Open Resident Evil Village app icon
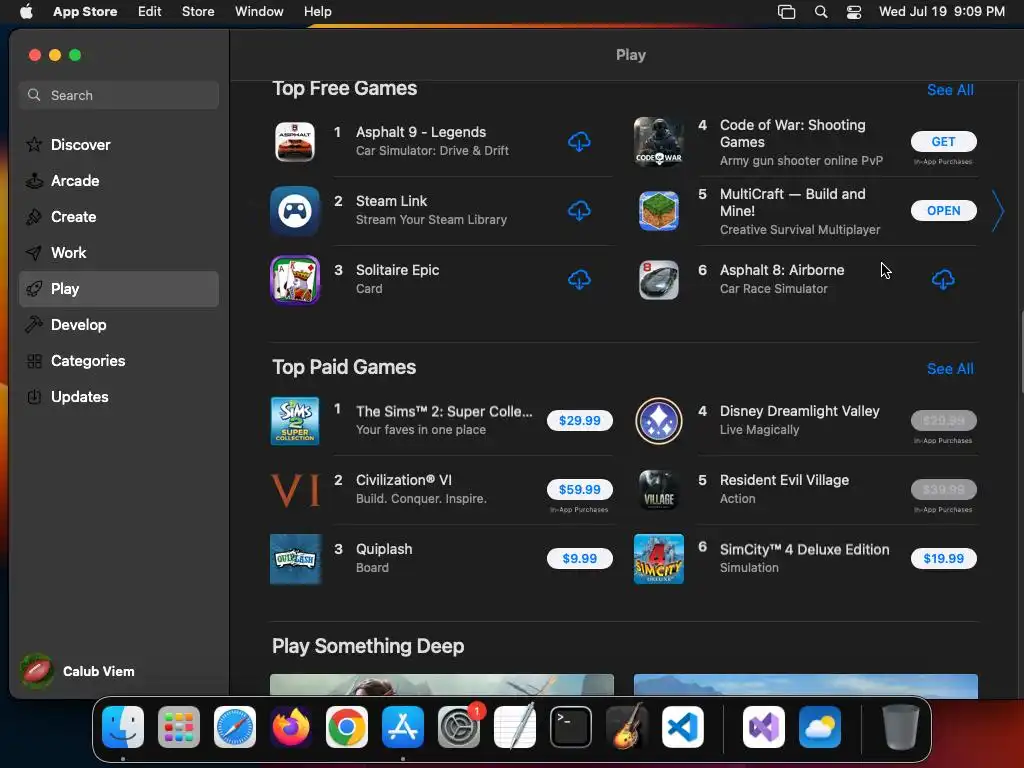The width and height of the screenshot is (1024, 768). pos(658,490)
